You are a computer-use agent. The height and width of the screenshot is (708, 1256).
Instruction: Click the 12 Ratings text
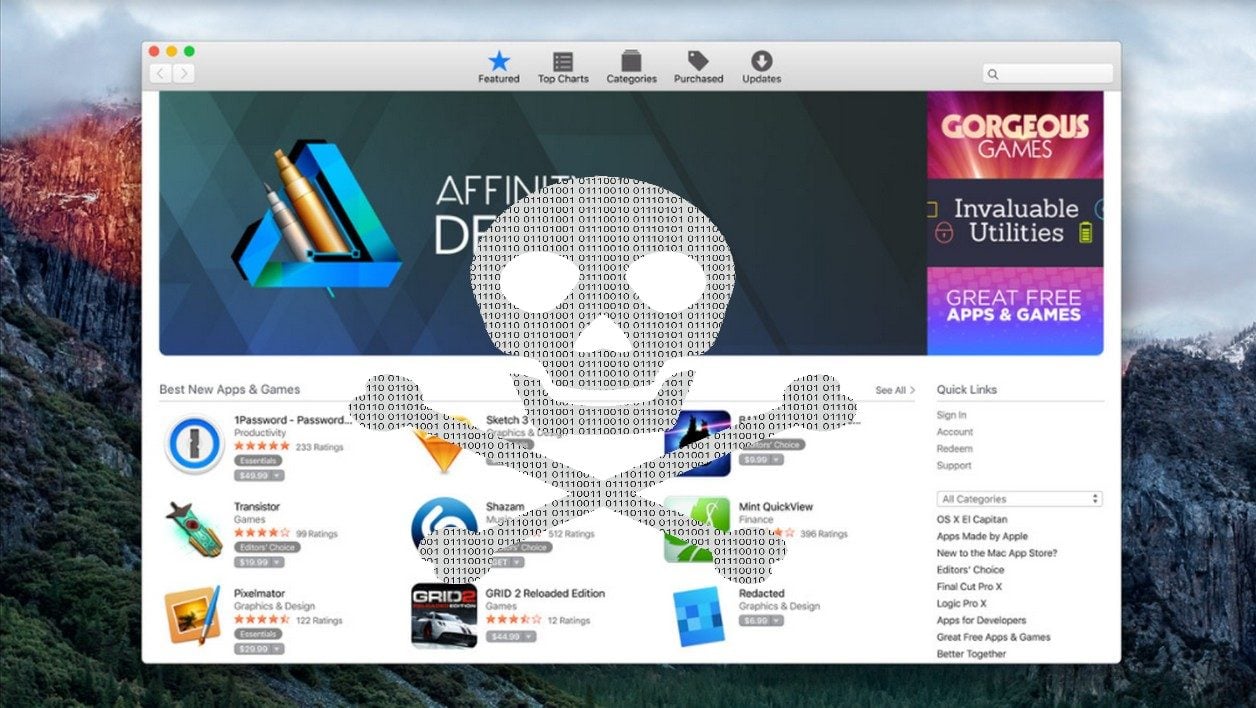[568, 620]
